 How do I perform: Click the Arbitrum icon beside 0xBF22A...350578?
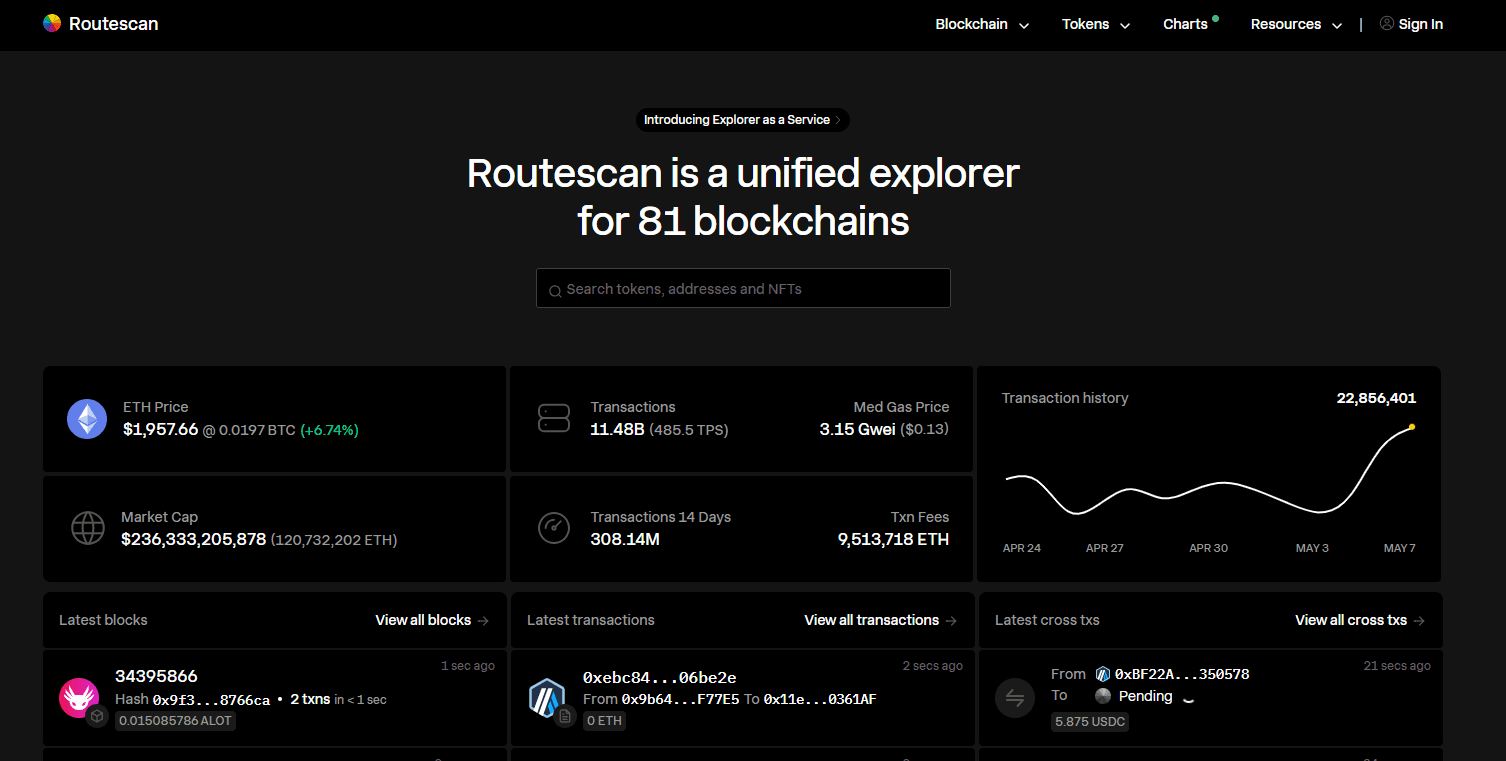pos(1103,674)
